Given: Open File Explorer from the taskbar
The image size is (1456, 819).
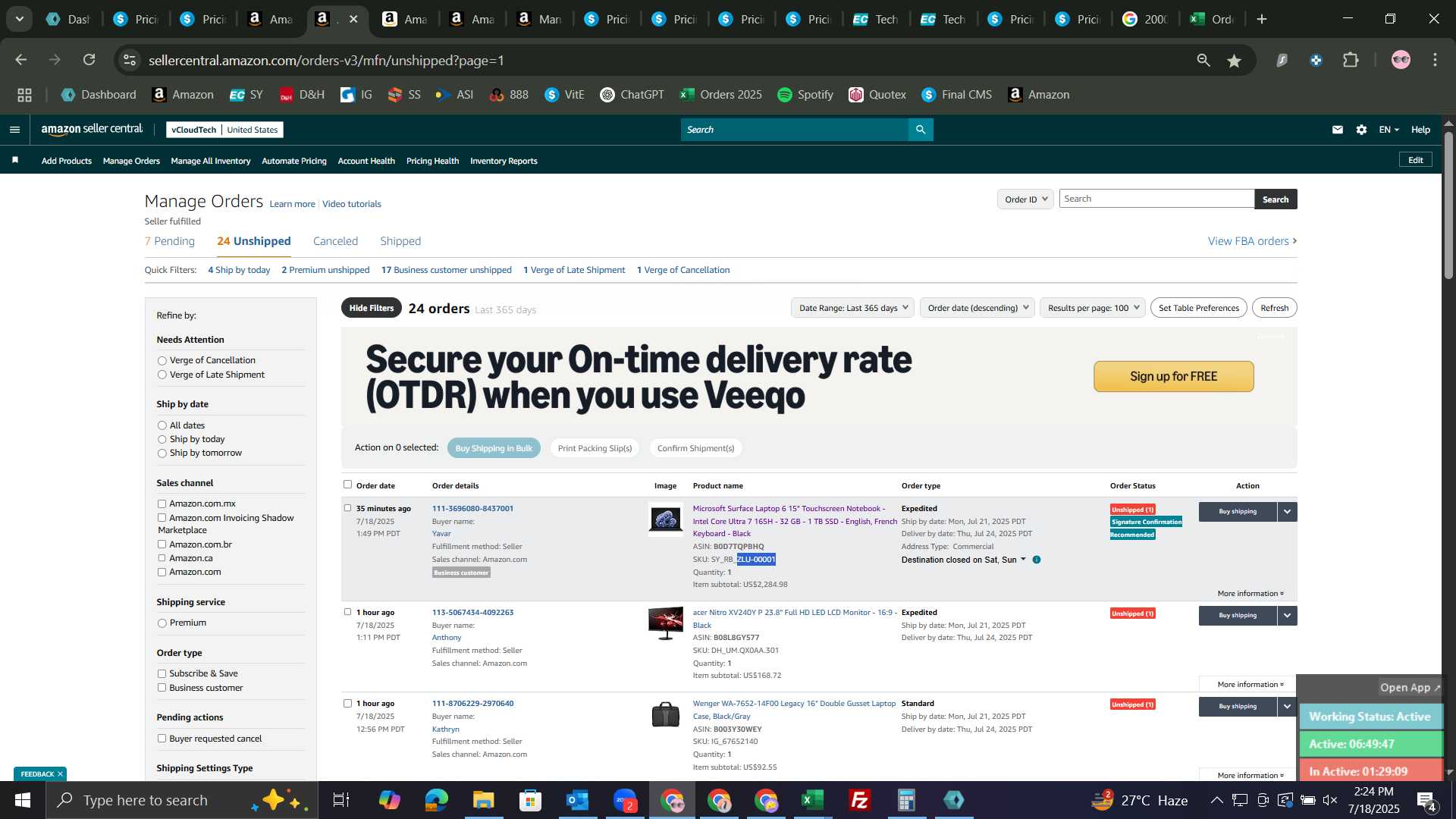Looking at the screenshot, I should (483, 800).
